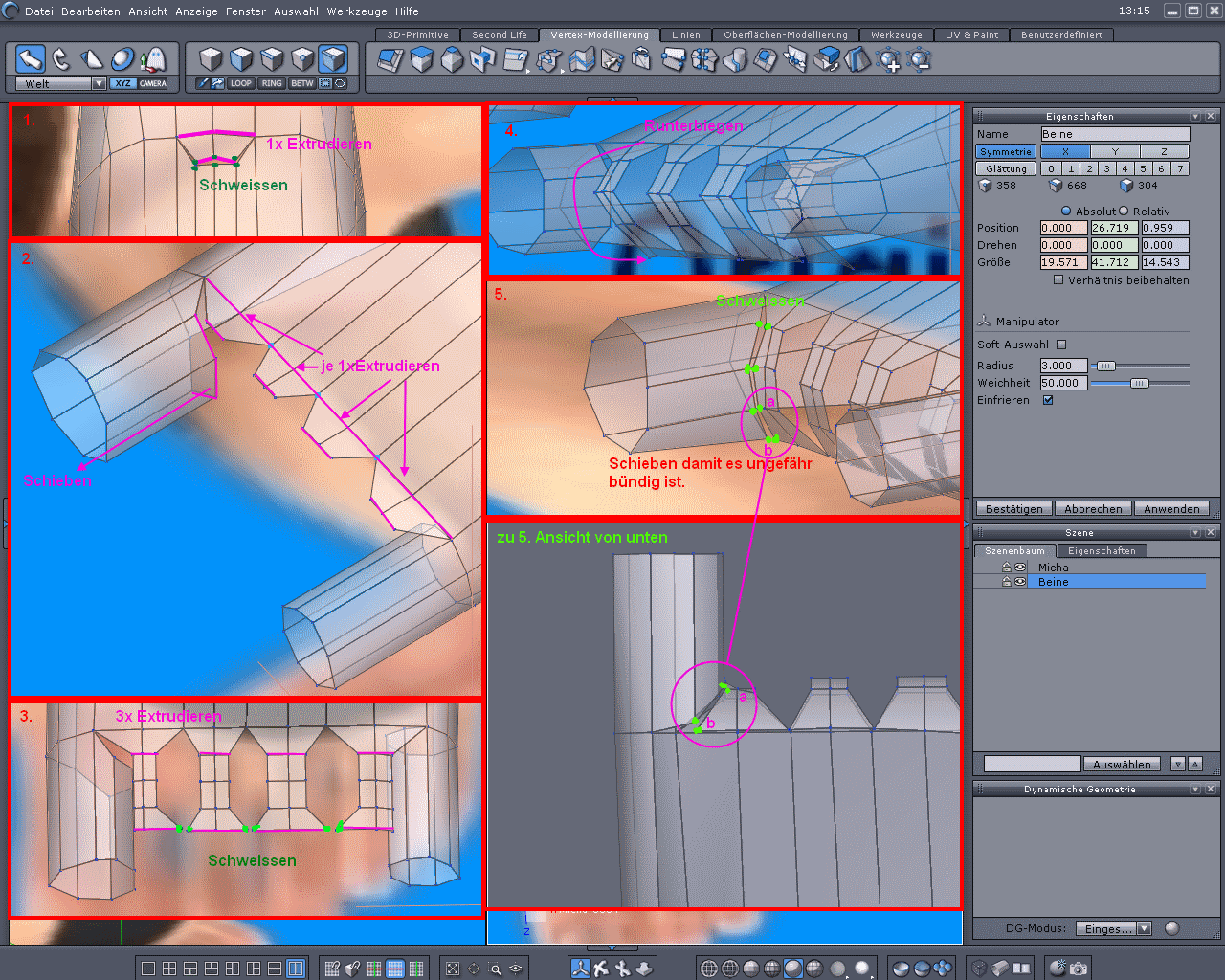Click the Auswählen button

click(x=1123, y=765)
